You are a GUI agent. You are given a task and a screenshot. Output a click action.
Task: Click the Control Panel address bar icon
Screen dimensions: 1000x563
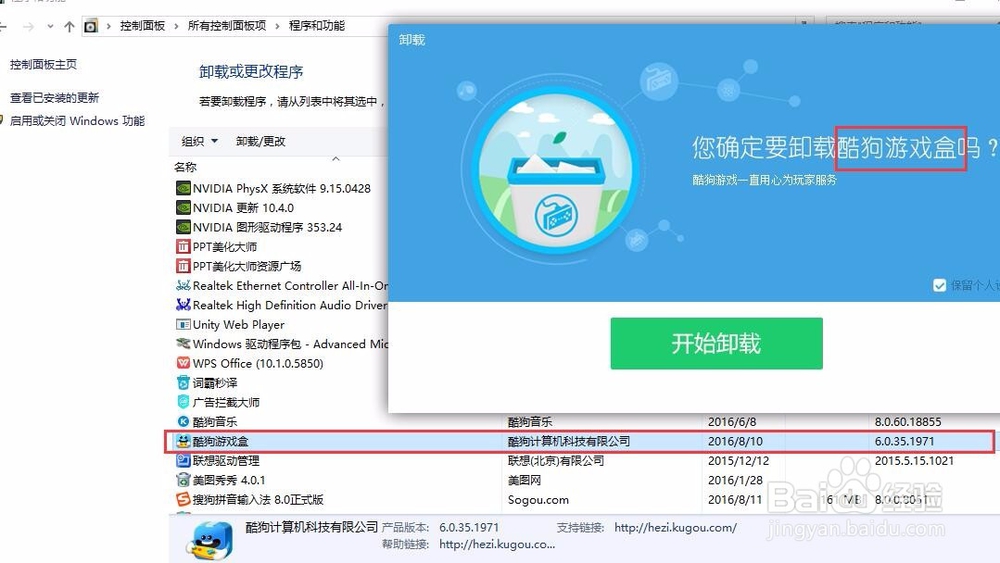click(91, 26)
